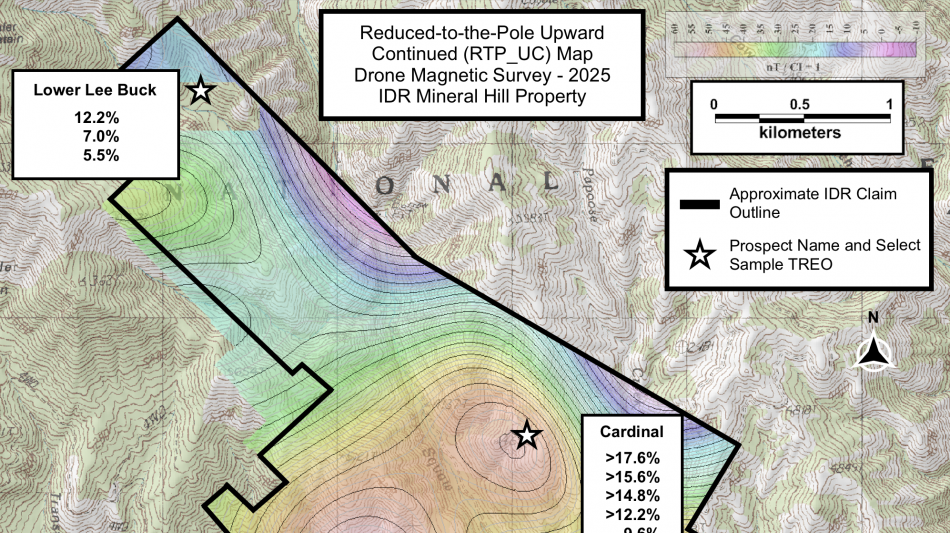The image size is (950, 533).
Task: Click the 'Lower Lee Buck' heading
Action: [95, 90]
